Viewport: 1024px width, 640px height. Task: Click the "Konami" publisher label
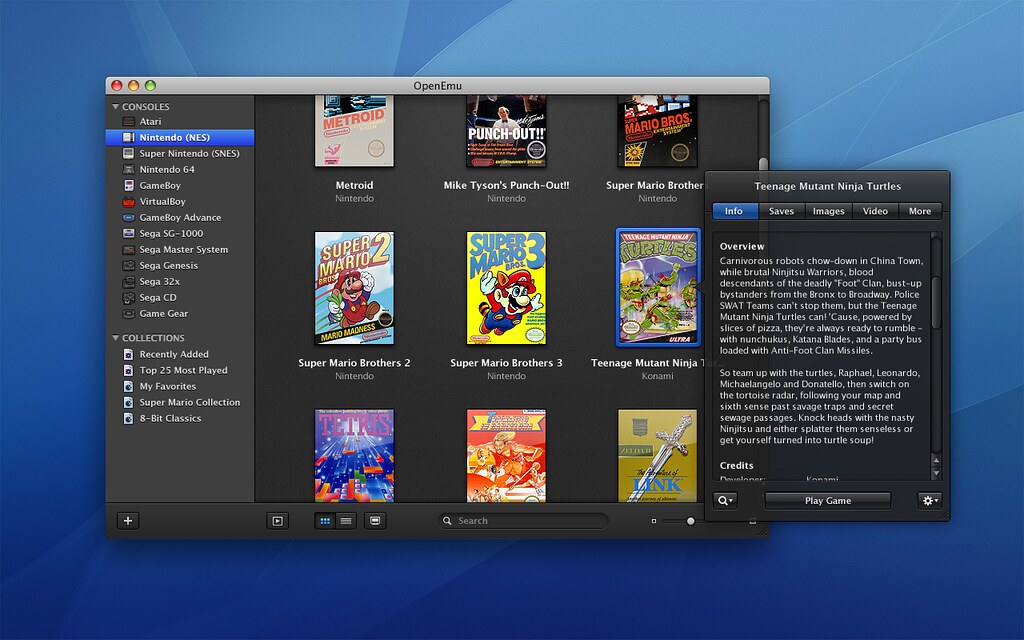pyautogui.click(x=658, y=376)
